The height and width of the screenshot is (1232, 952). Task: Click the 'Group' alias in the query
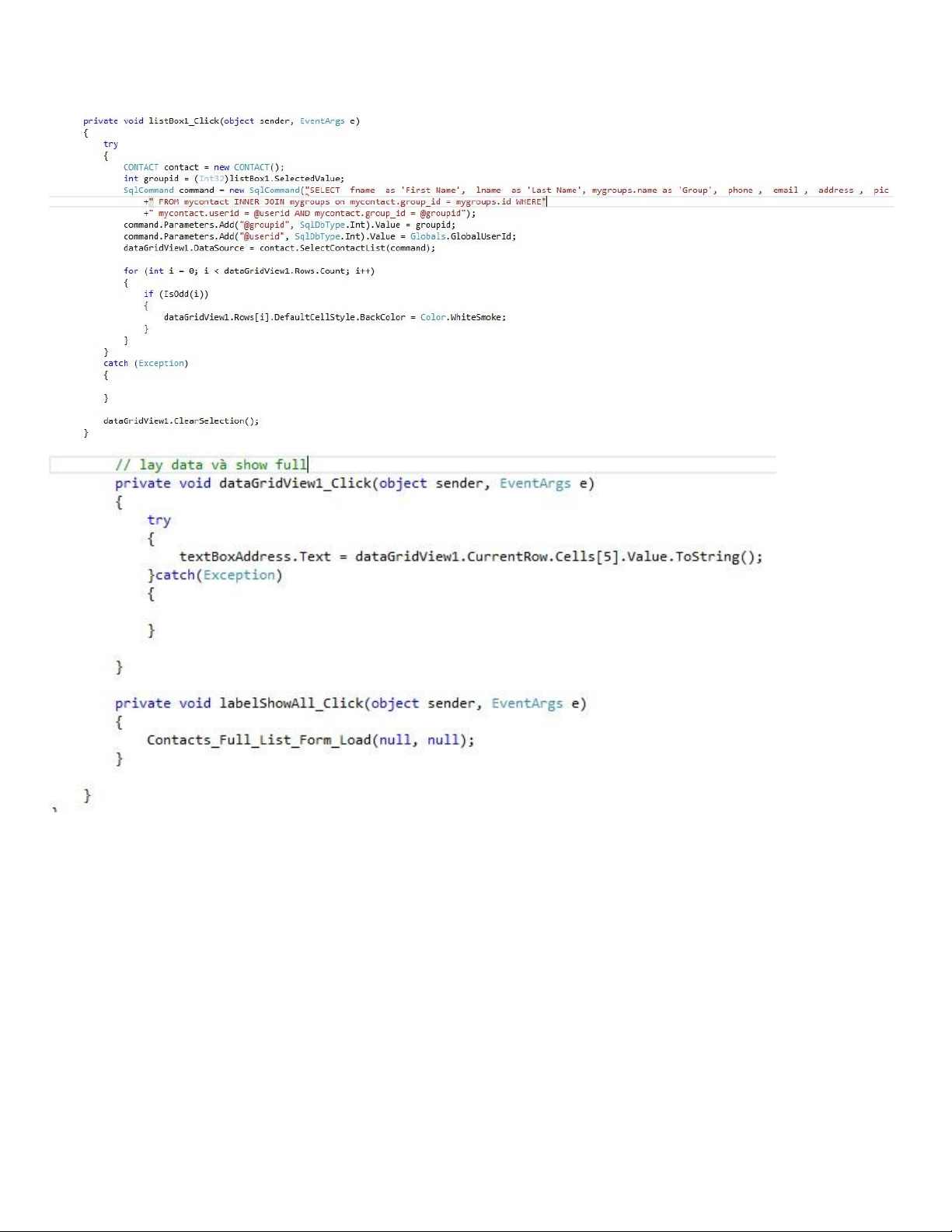(696, 190)
